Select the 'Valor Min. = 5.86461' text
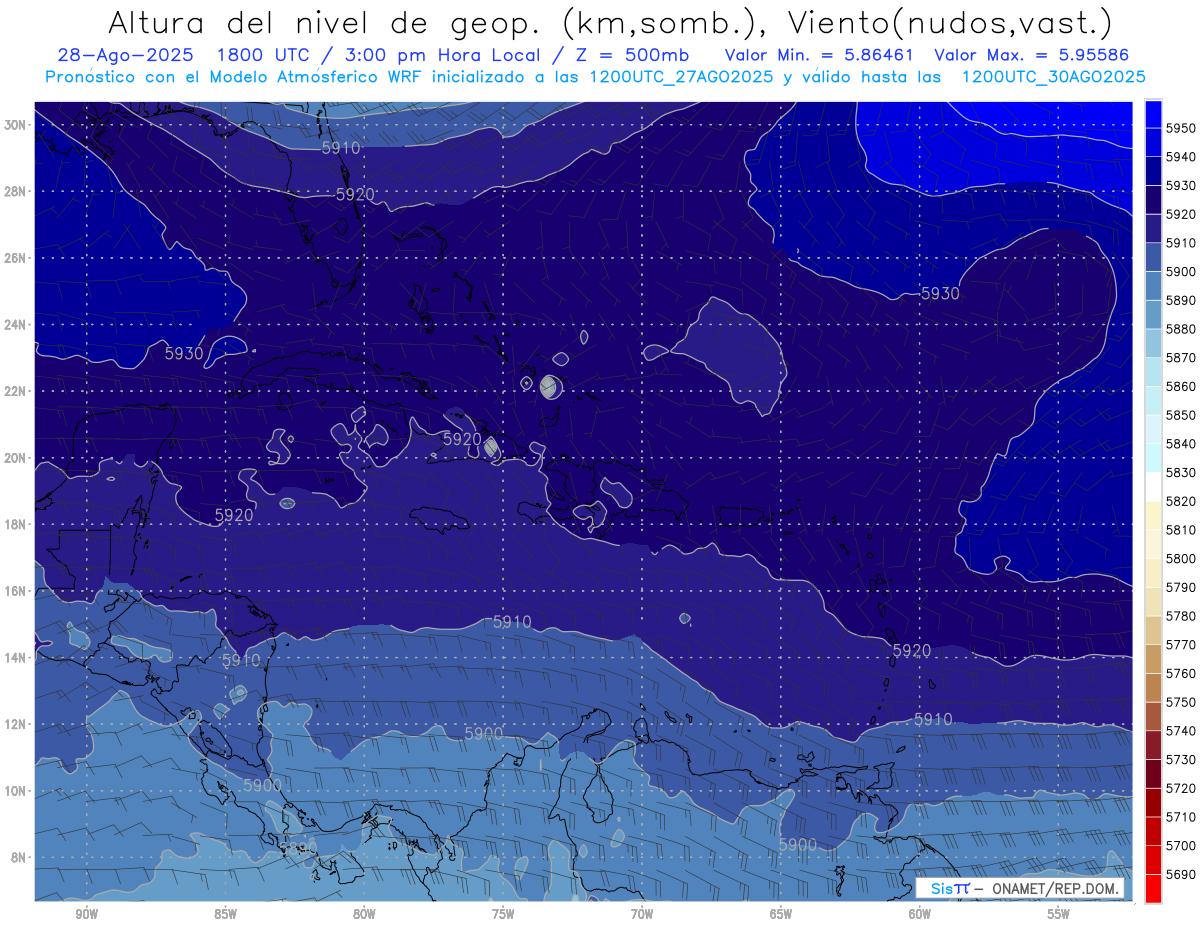 [821, 56]
